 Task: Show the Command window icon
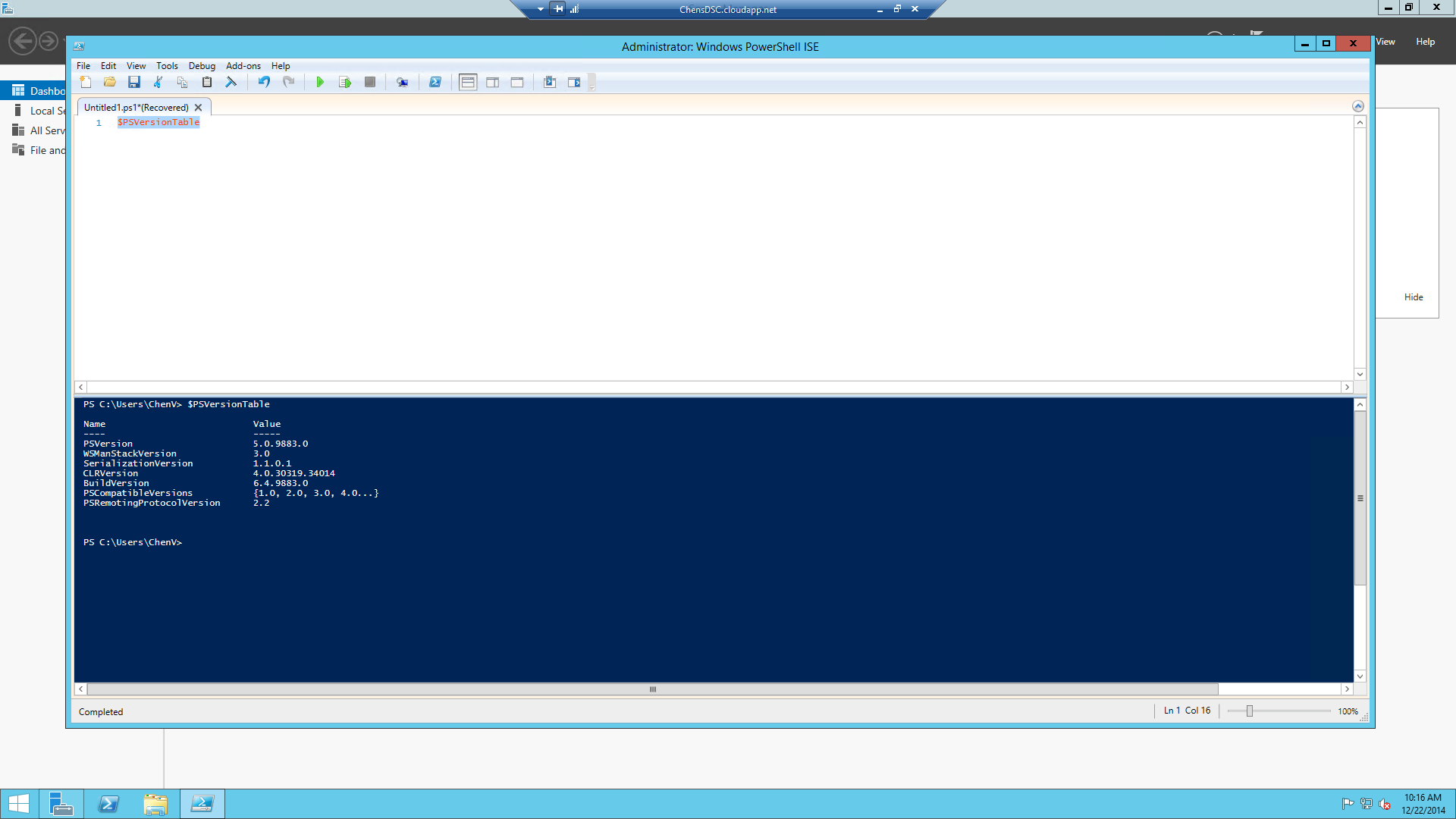[550, 82]
